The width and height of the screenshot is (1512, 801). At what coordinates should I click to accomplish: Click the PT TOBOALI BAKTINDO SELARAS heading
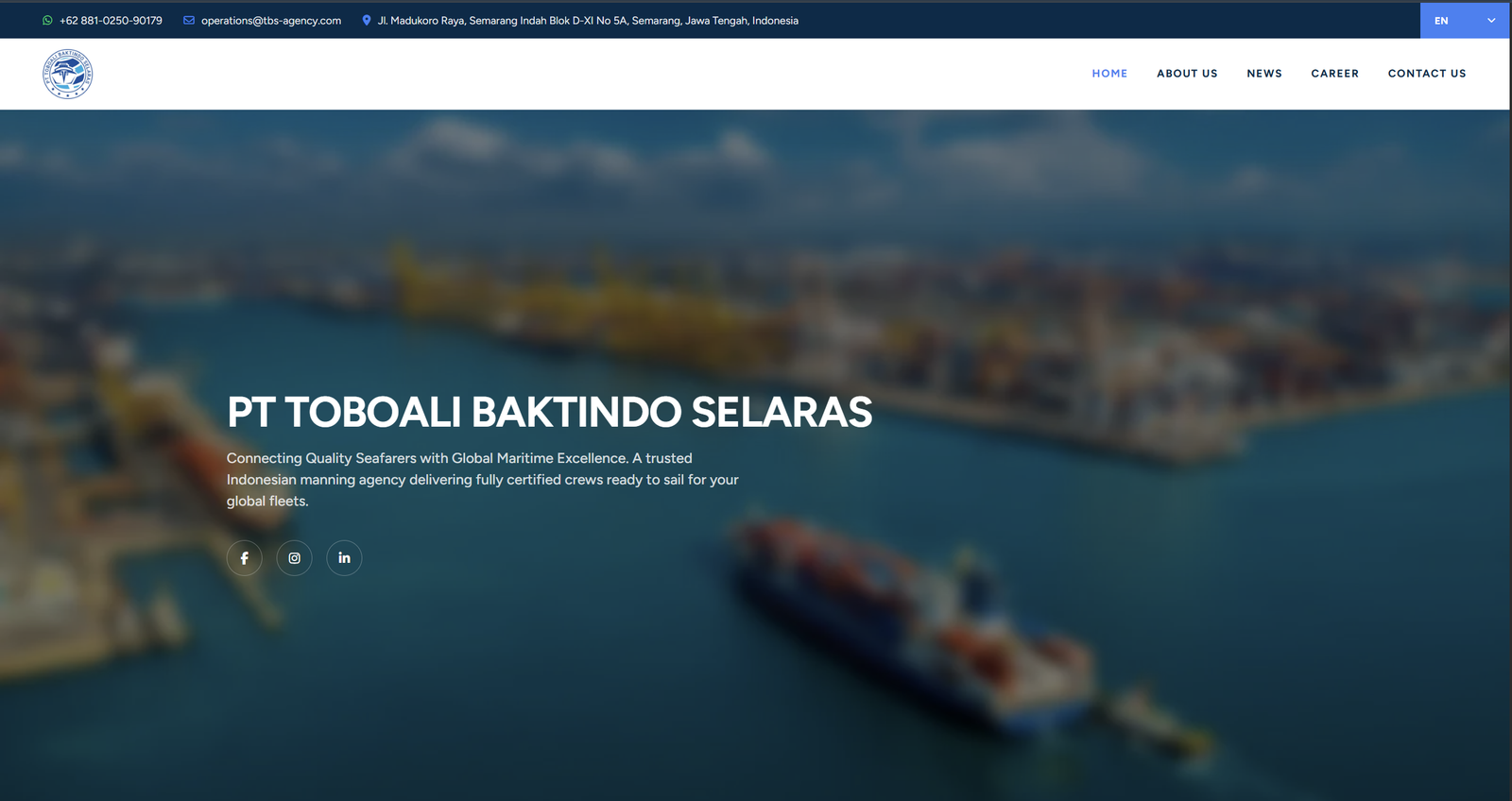click(549, 412)
